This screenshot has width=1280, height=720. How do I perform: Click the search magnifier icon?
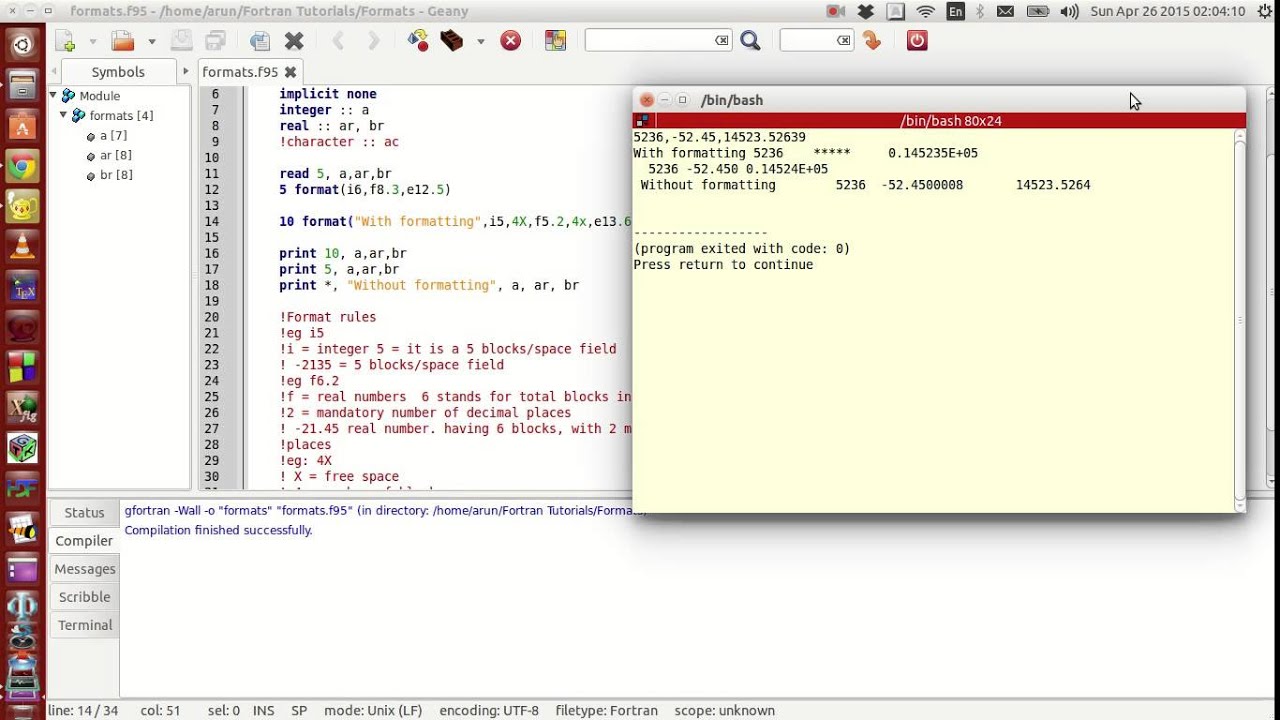click(750, 41)
